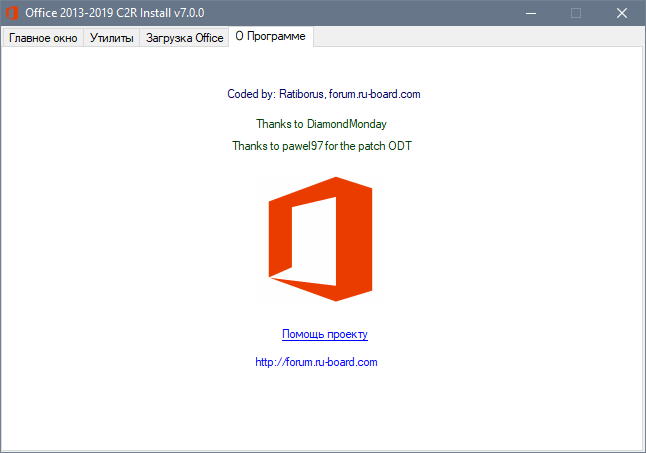Click the Thanks to DiamondMonday text

coord(321,124)
